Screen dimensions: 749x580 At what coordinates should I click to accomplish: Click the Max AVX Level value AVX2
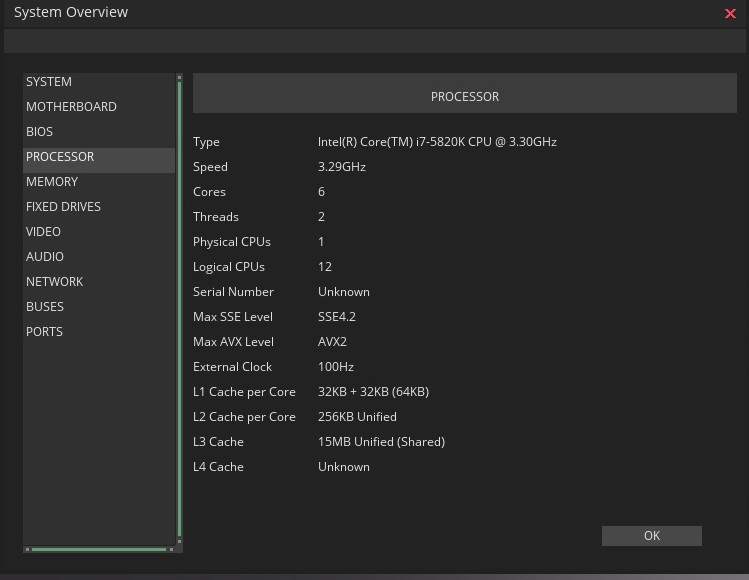332,342
